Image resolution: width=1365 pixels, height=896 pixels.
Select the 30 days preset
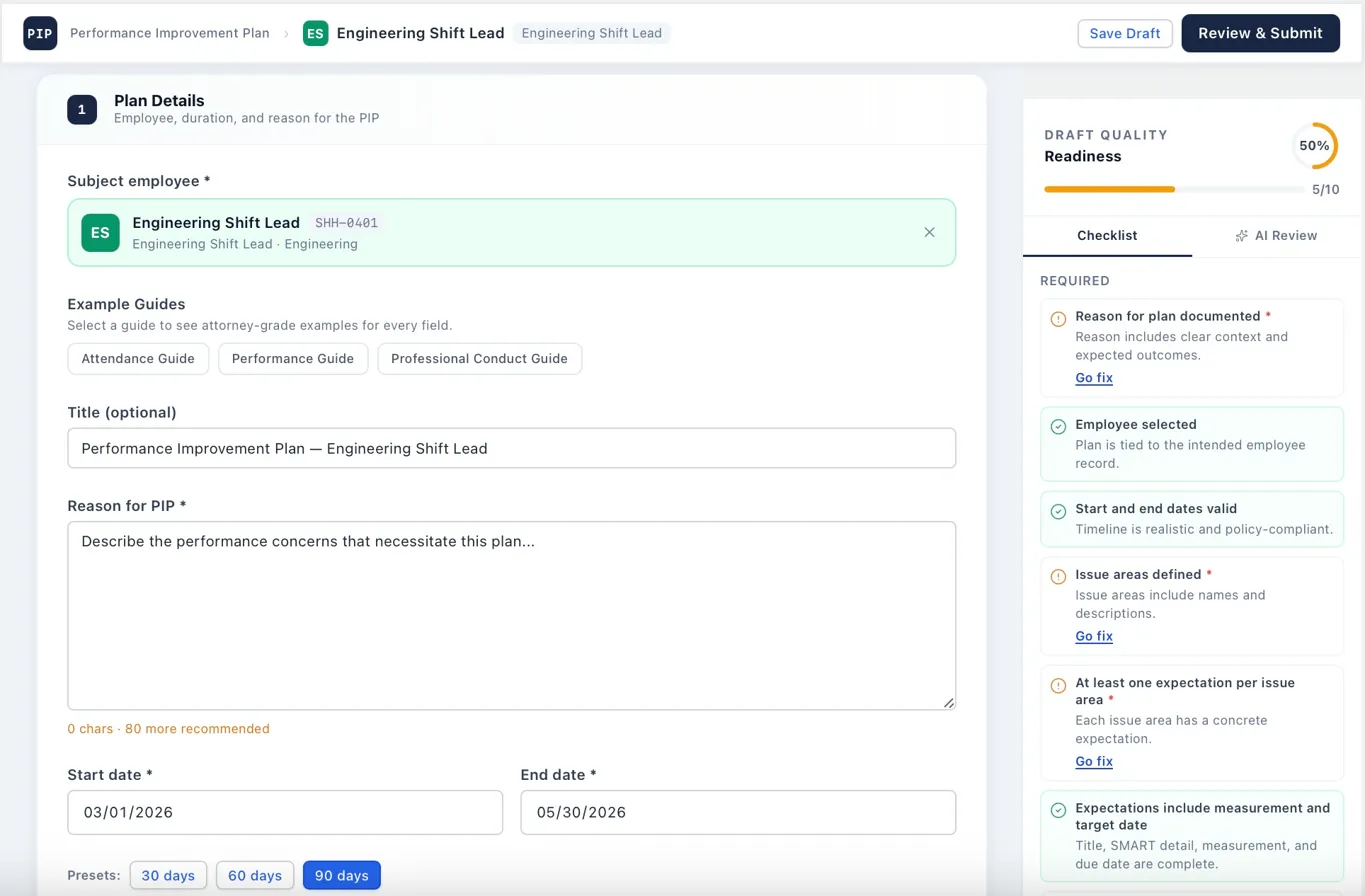click(x=168, y=874)
